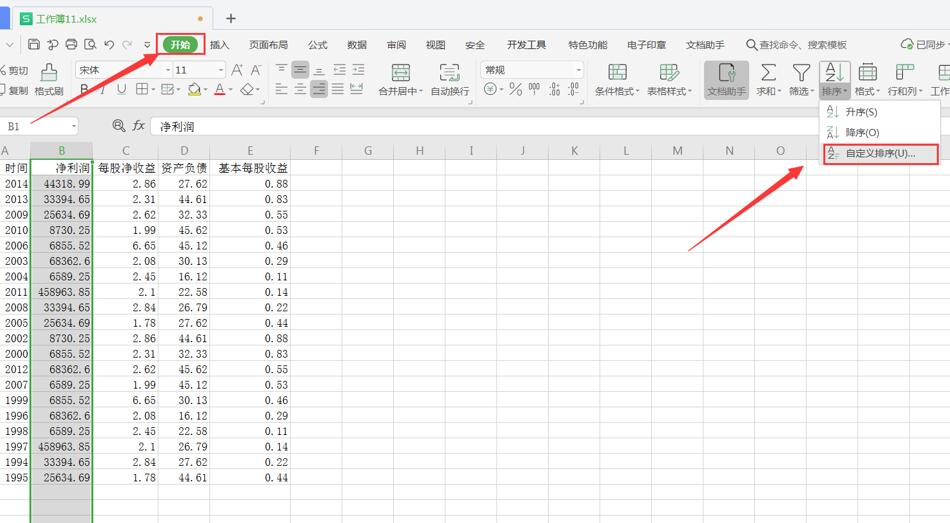Click the zoom magnifier icon beside fx
The image size is (950, 523).
click(119, 125)
